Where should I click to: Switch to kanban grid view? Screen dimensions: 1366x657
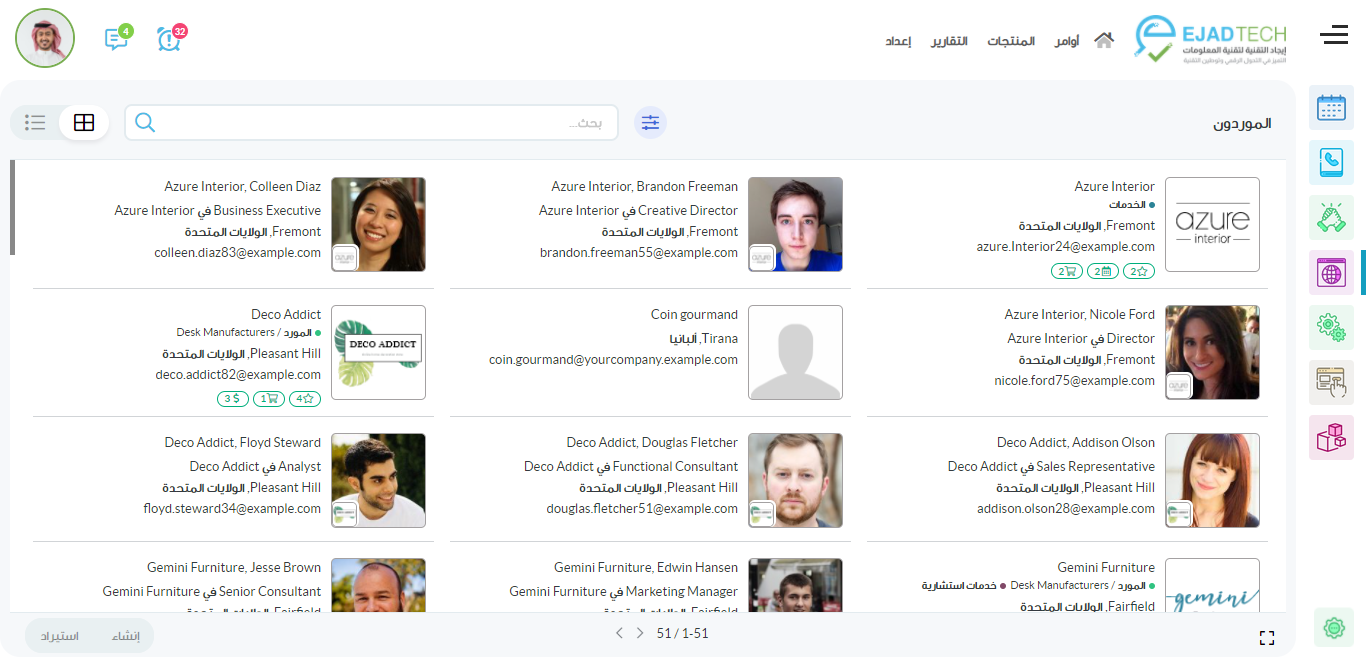(84, 123)
